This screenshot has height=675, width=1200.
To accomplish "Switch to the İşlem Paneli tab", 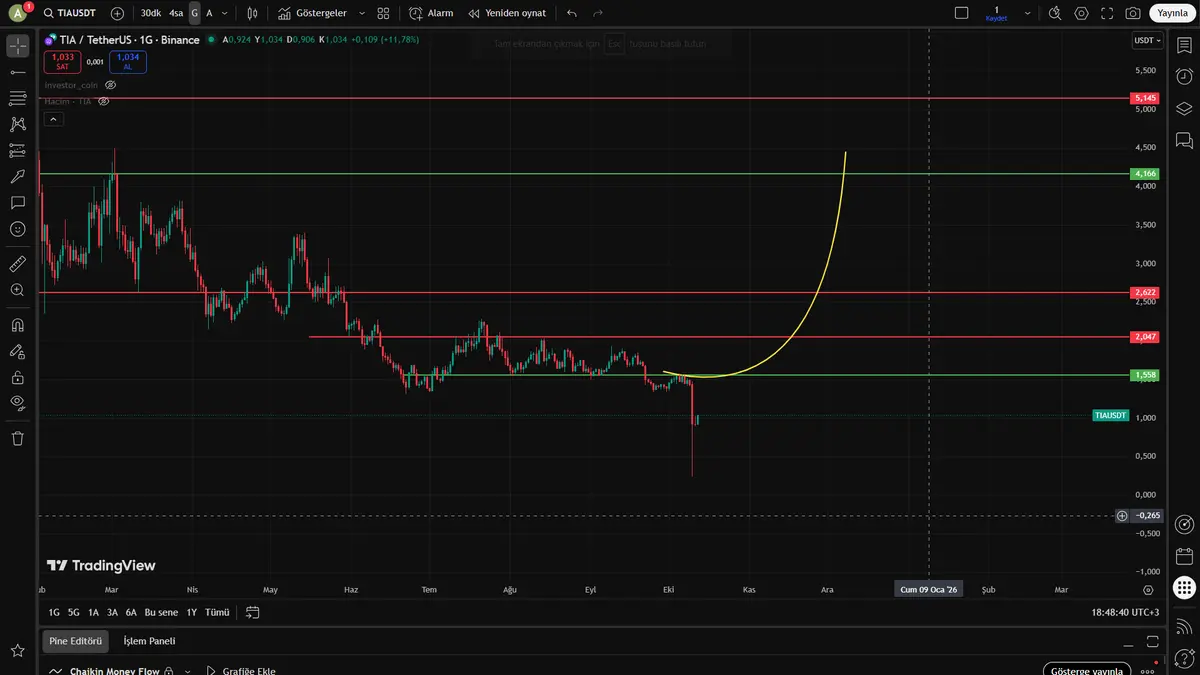I will click(x=149, y=641).
